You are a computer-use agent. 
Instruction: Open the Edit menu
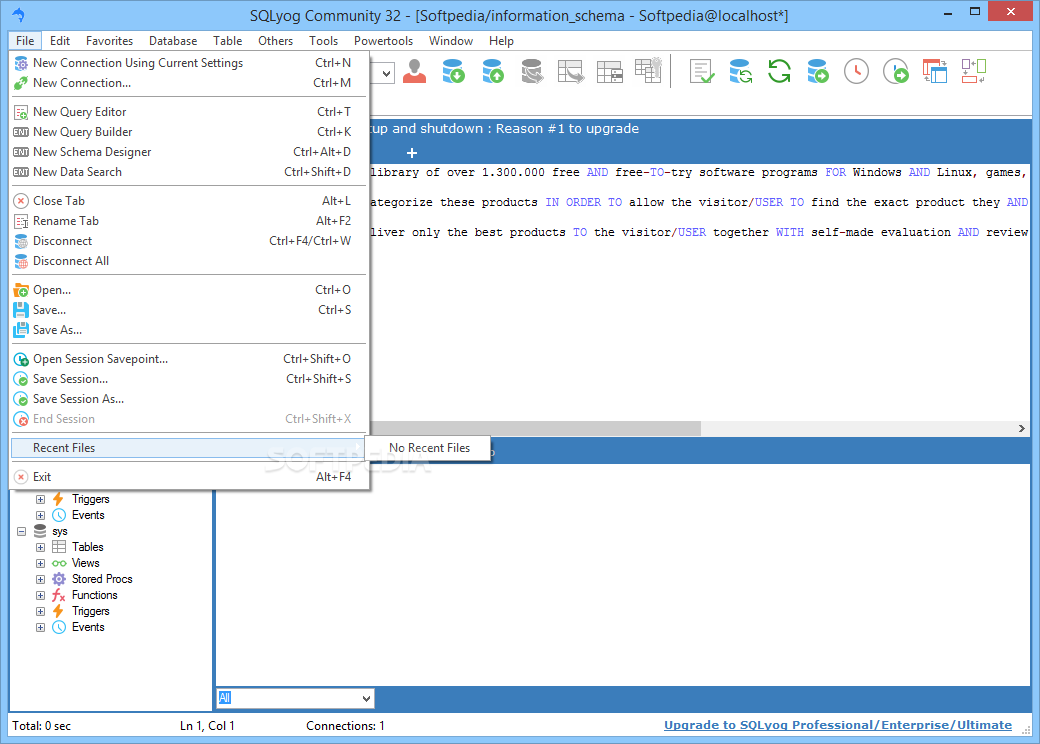click(60, 40)
